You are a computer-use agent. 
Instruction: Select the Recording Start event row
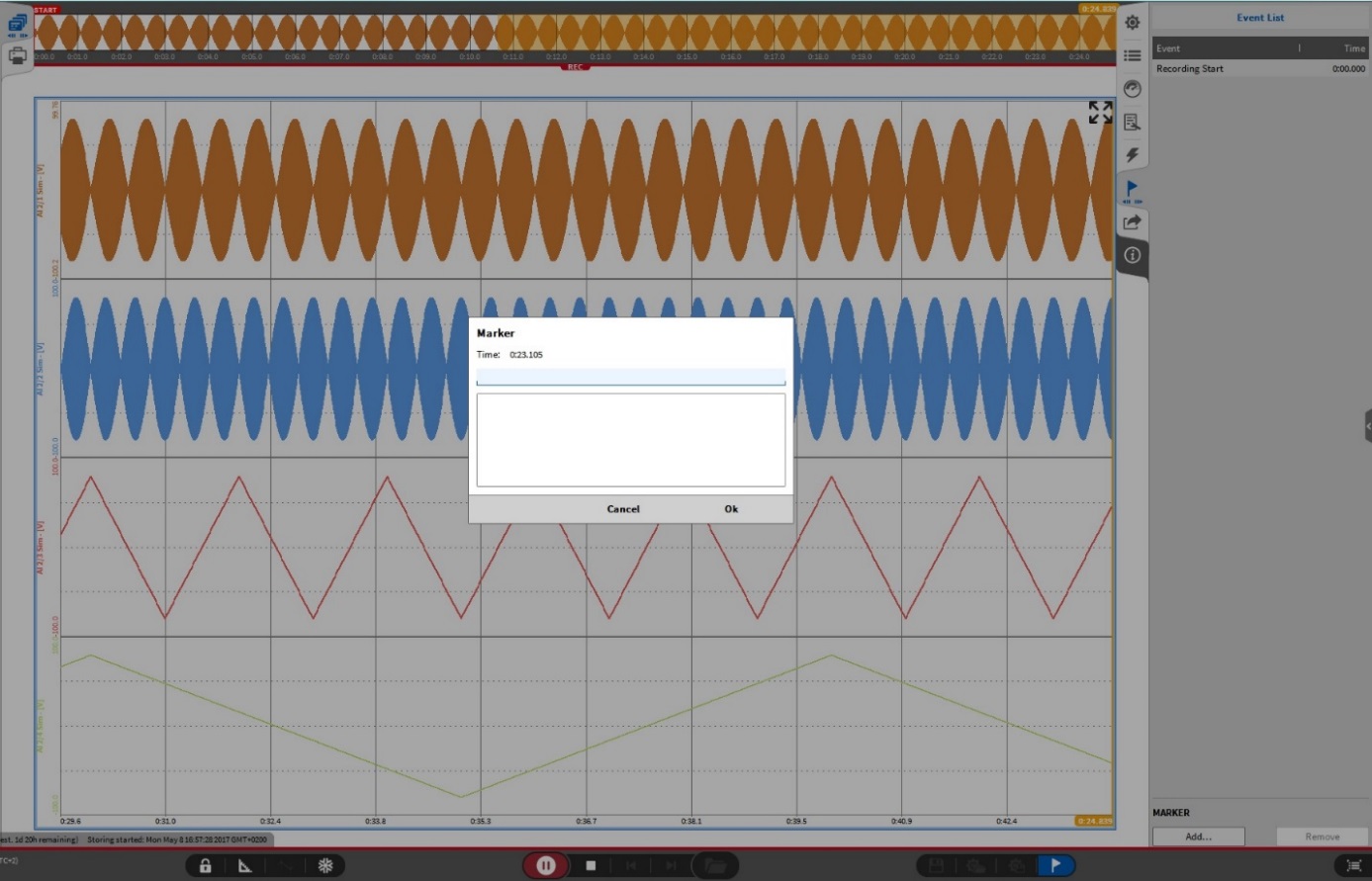pyautogui.click(x=1259, y=69)
